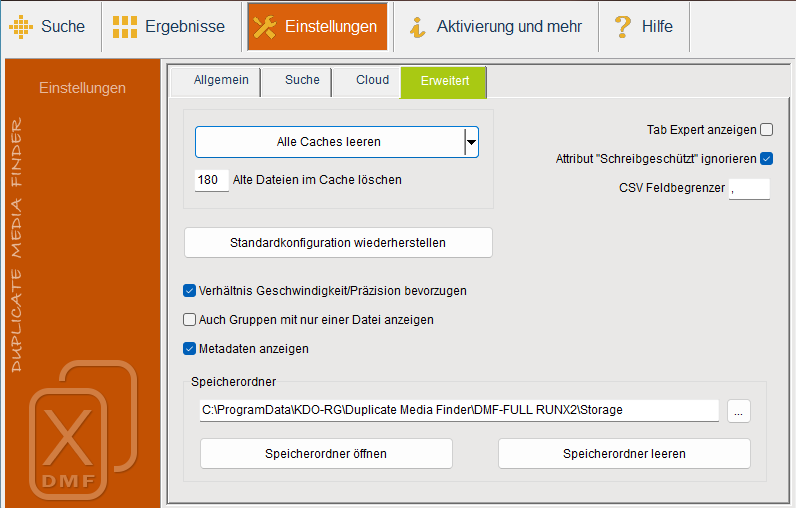
Task: Open the Cloud settings tab
Action: [372, 80]
